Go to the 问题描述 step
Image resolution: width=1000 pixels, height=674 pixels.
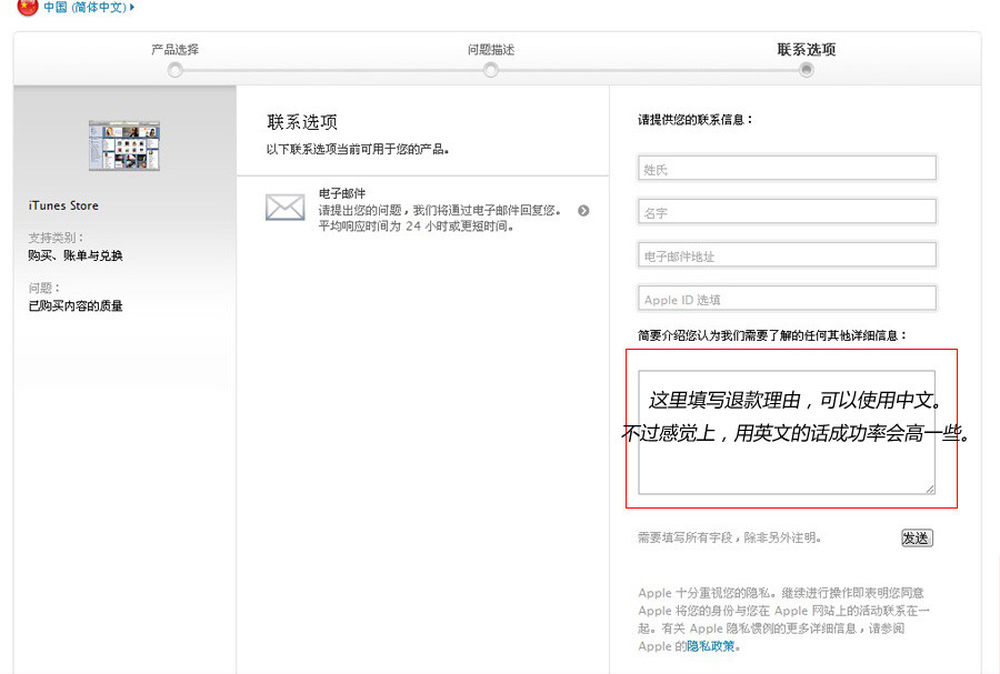490,50
